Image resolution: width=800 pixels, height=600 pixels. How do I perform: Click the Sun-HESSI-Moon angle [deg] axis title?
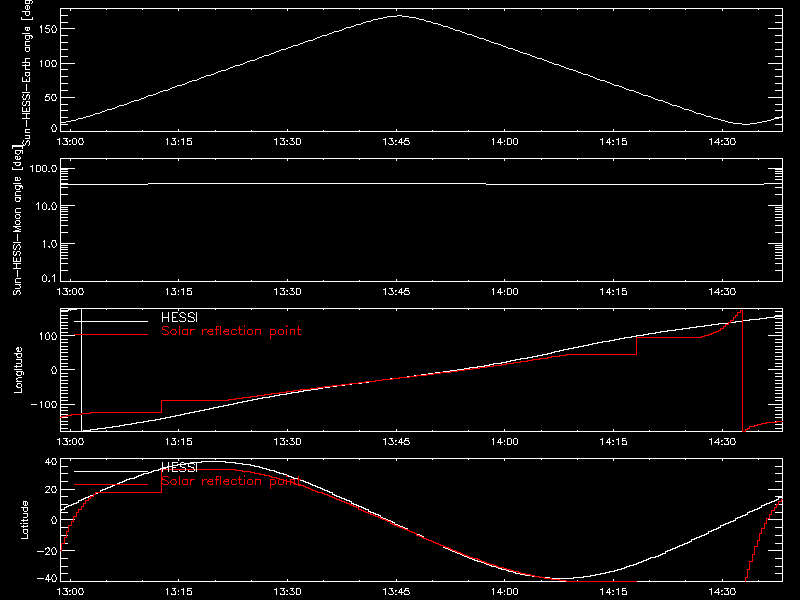pyautogui.click(x=17, y=219)
